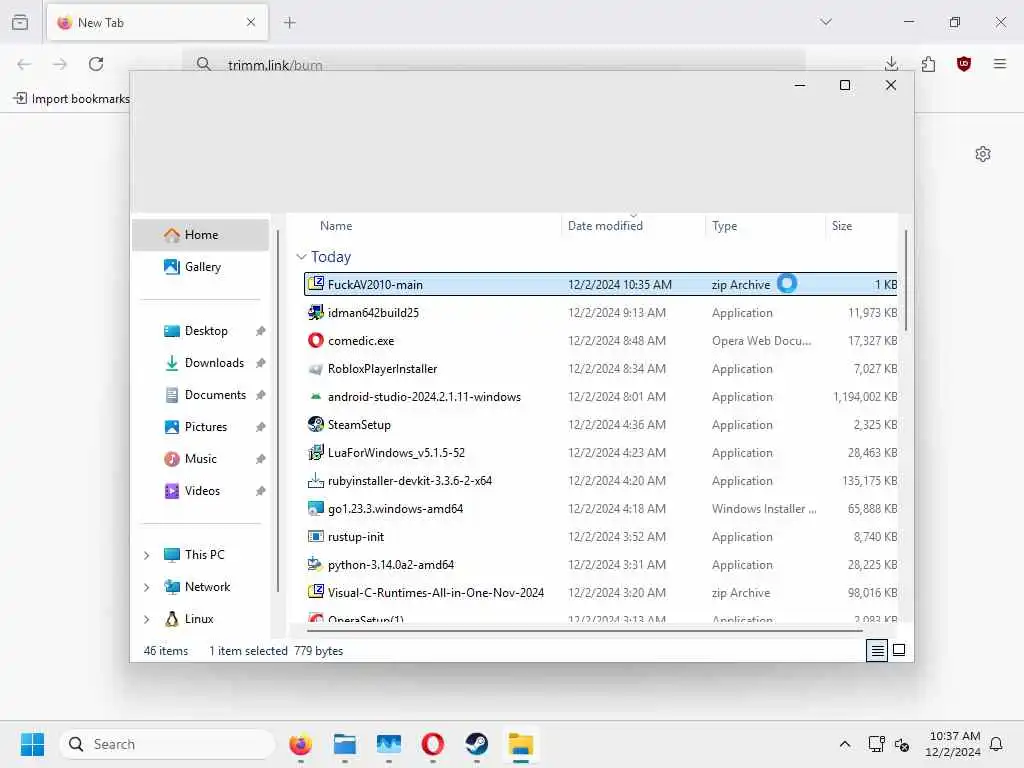The image size is (1024, 768).
Task: Select the New Tab browser tab
Action: click(157, 23)
